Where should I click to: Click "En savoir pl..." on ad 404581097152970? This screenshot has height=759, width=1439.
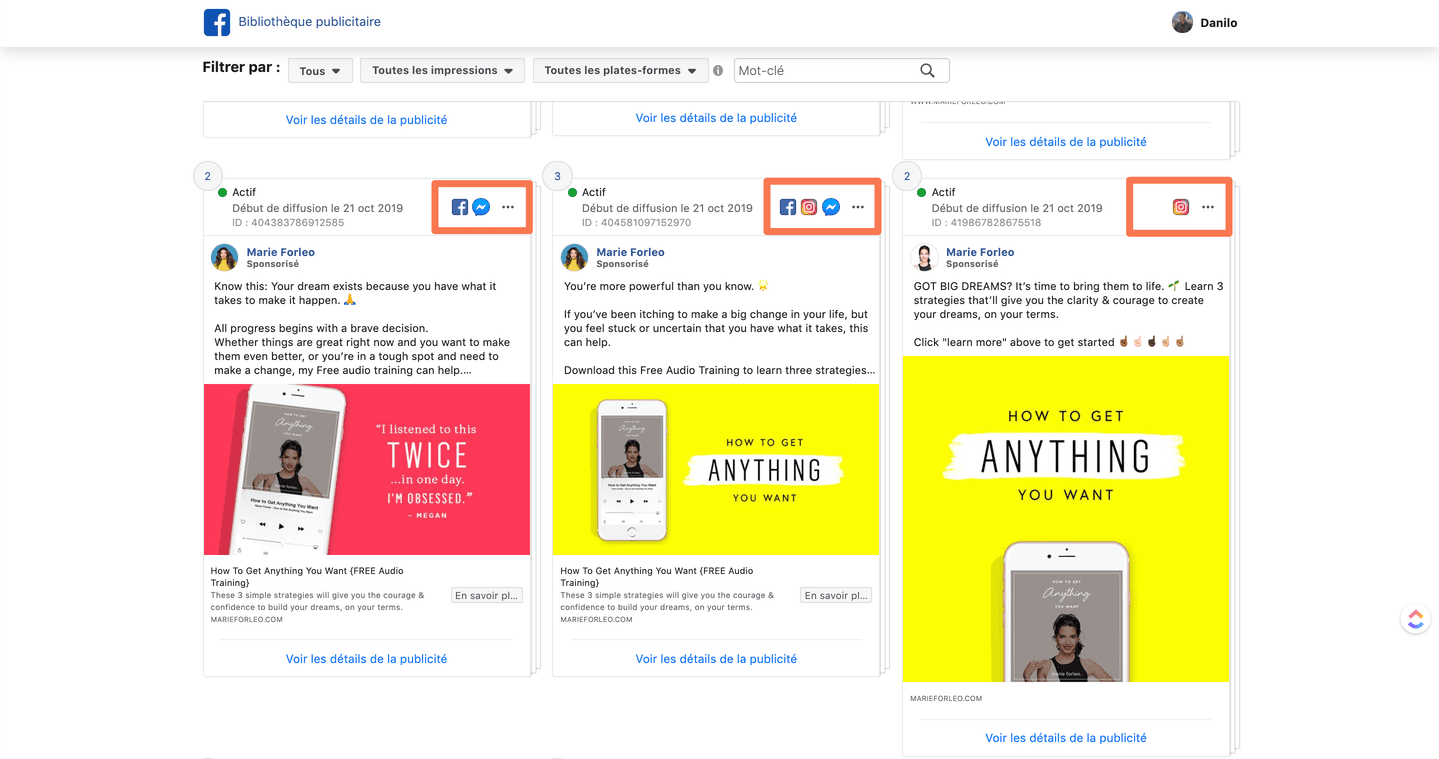(x=837, y=595)
